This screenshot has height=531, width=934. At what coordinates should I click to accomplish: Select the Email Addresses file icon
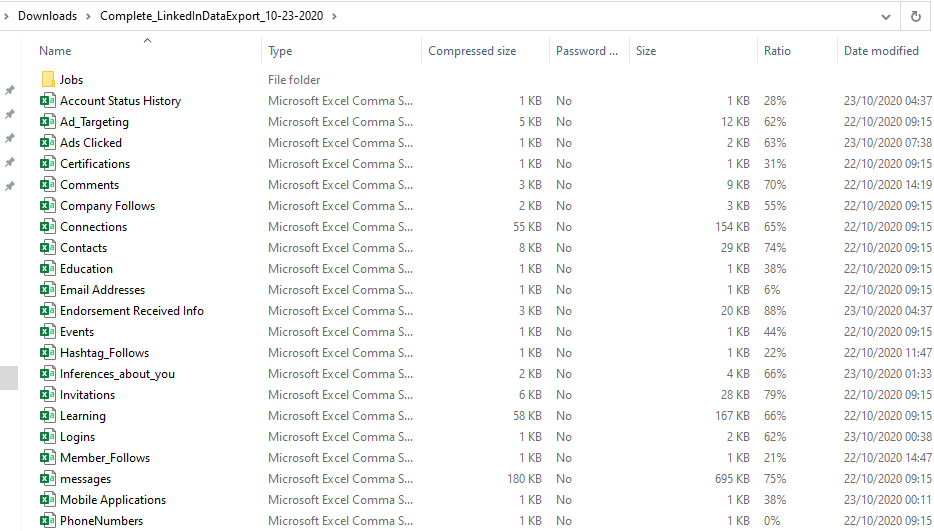[48, 289]
